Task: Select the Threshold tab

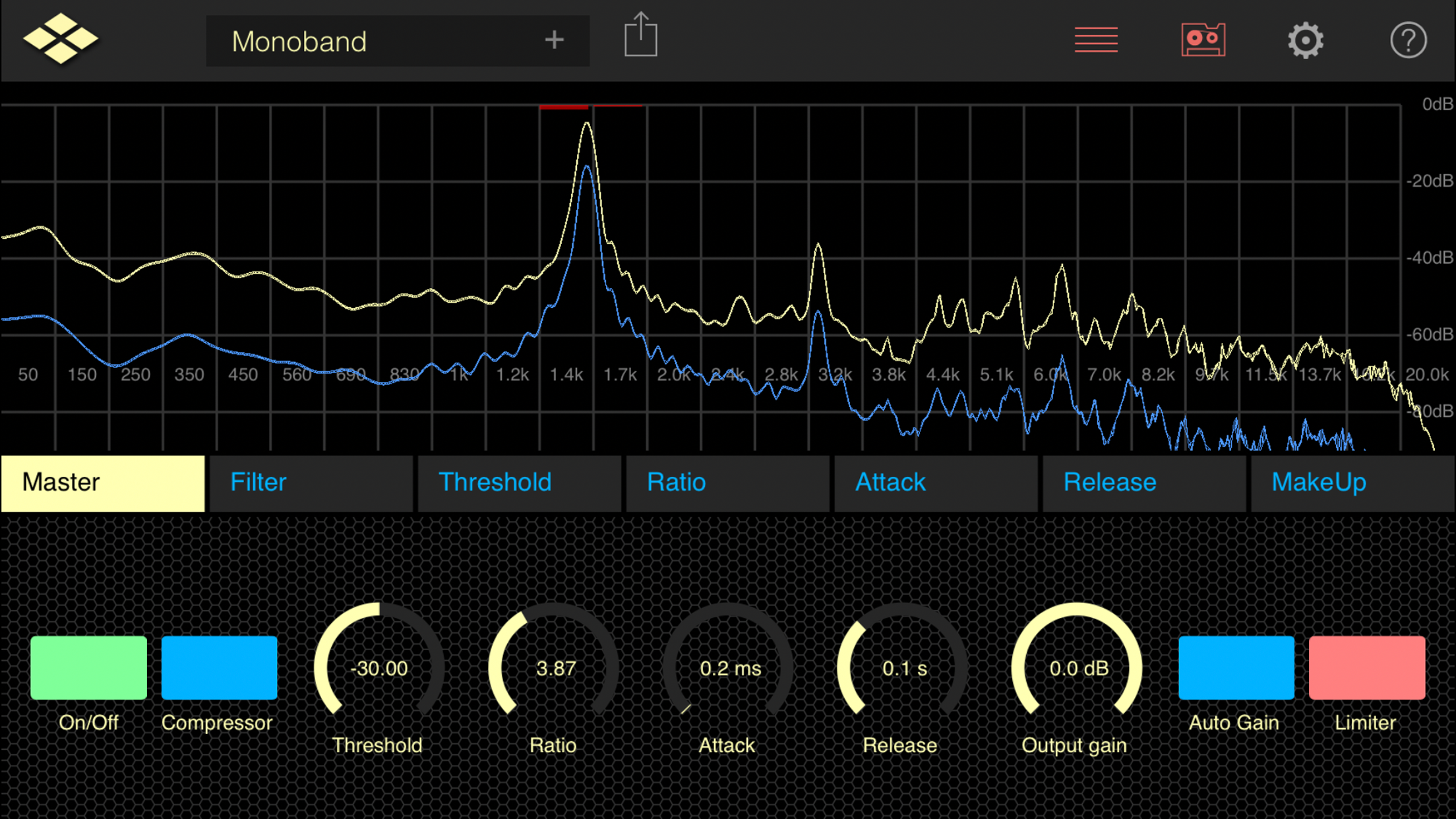Action: pos(519,483)
